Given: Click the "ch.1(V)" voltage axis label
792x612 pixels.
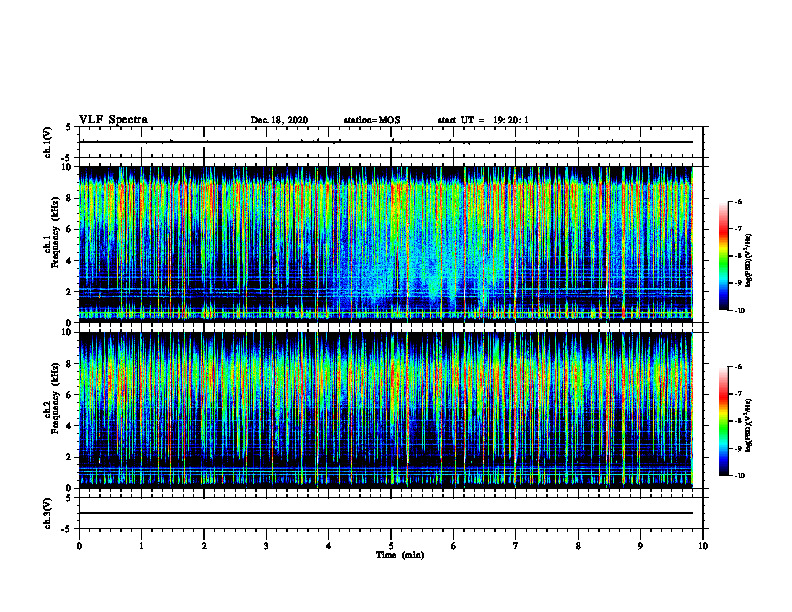Looking at the screenshot, I should [x=47, y=142].
